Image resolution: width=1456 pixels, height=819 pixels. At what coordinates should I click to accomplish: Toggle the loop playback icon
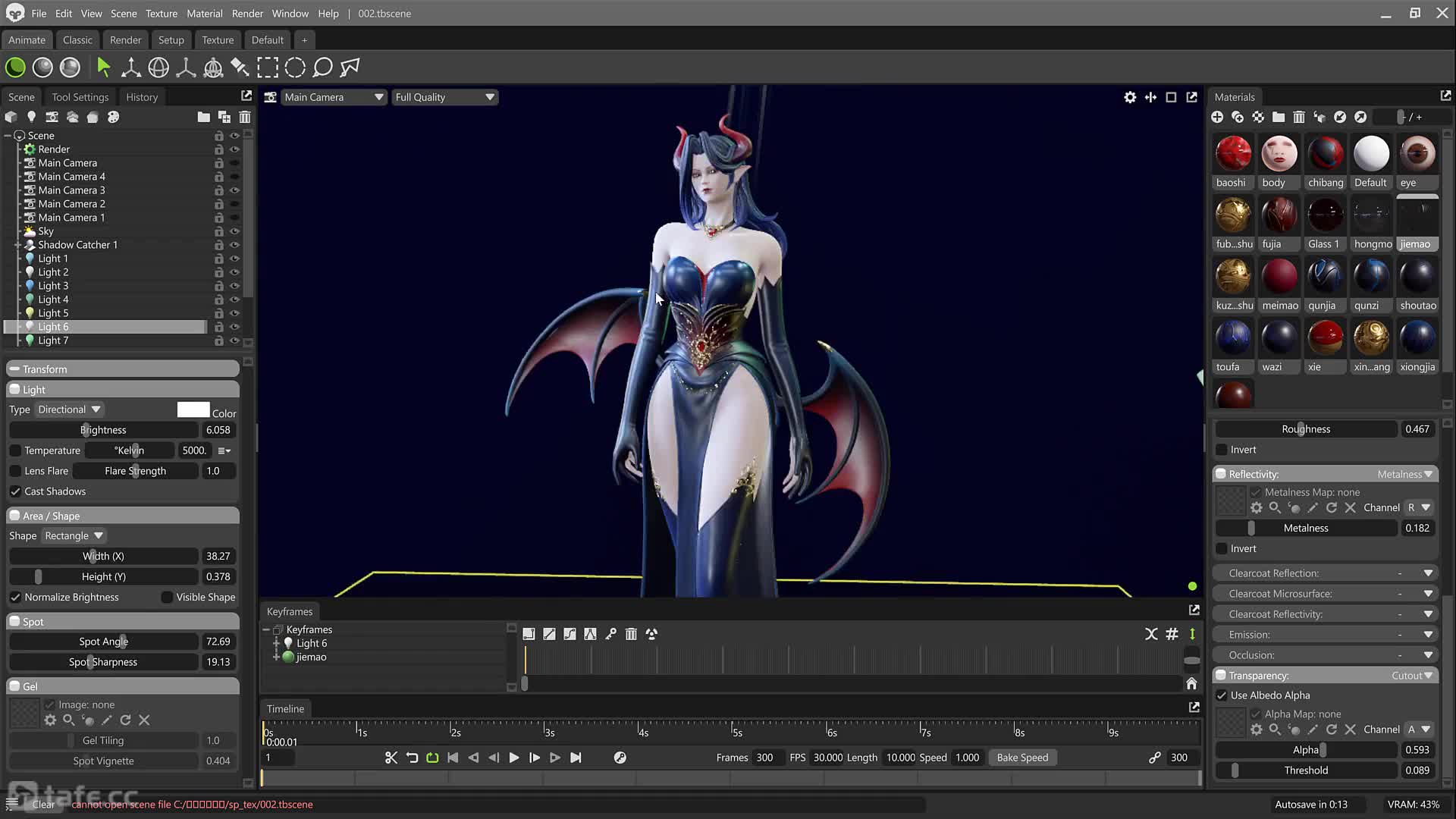(x=432, y=758)
